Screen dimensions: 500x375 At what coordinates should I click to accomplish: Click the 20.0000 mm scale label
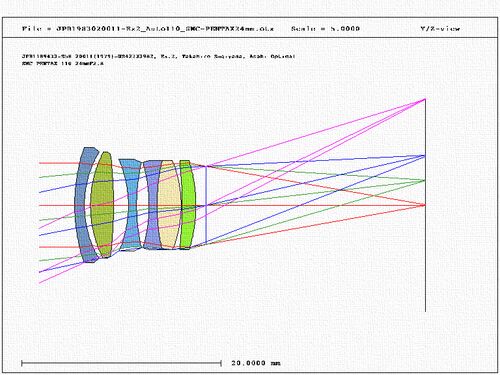[256, 363]
